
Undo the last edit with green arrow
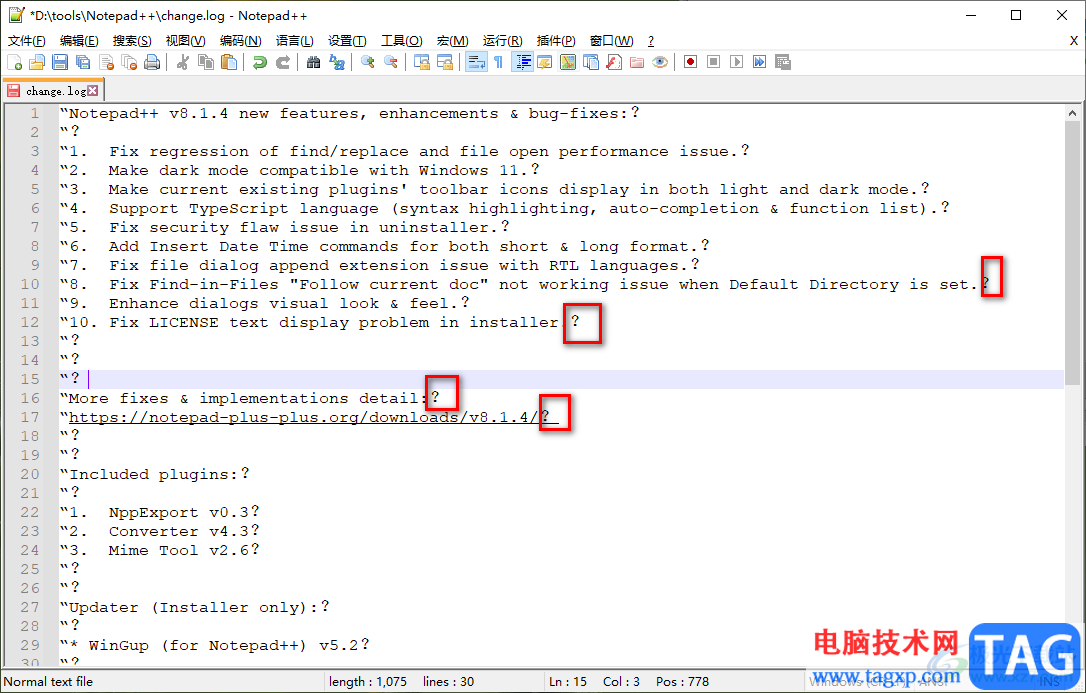coord(260,62)
